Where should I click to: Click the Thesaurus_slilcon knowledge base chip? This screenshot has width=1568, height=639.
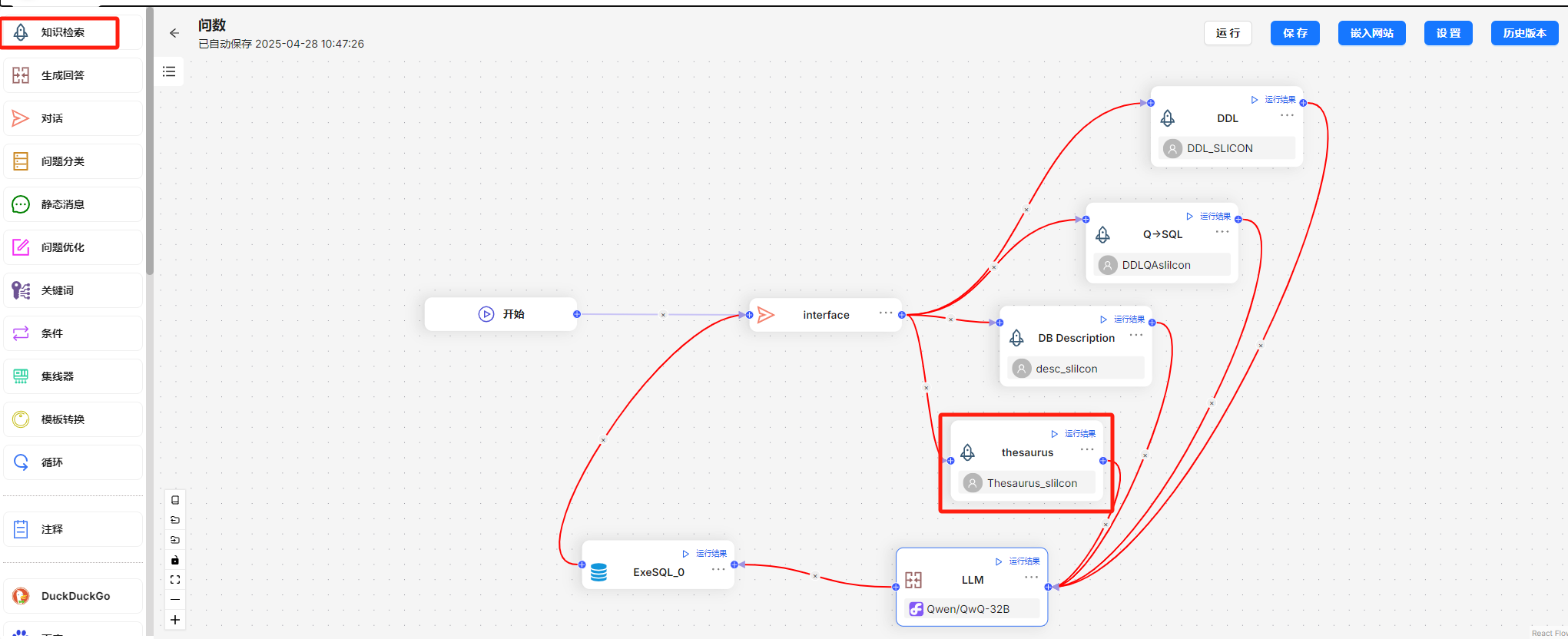pos(1027,483)
